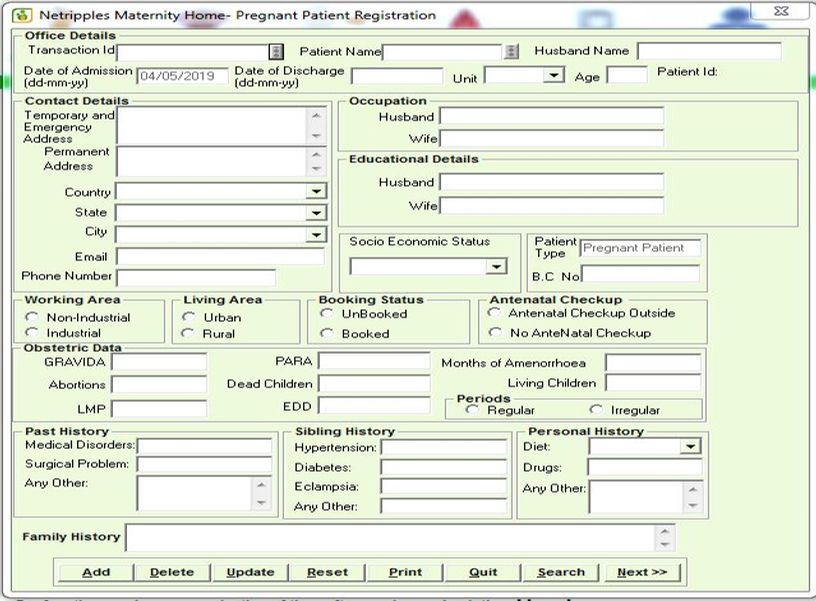This screenshot has width=816, height=601.
Task: Click Husband occupation field
Action: [x=552, y=116]
